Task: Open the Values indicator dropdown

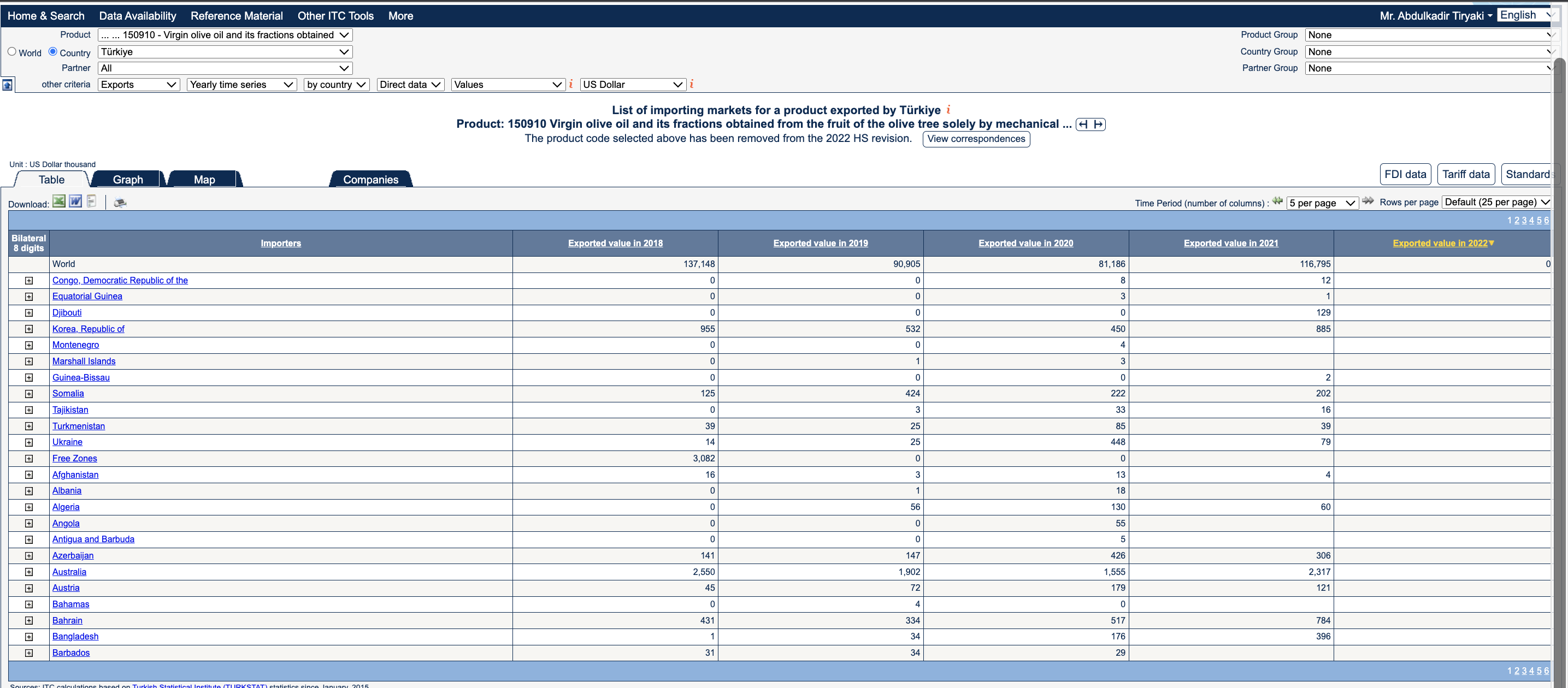Action: coord(508,85)
